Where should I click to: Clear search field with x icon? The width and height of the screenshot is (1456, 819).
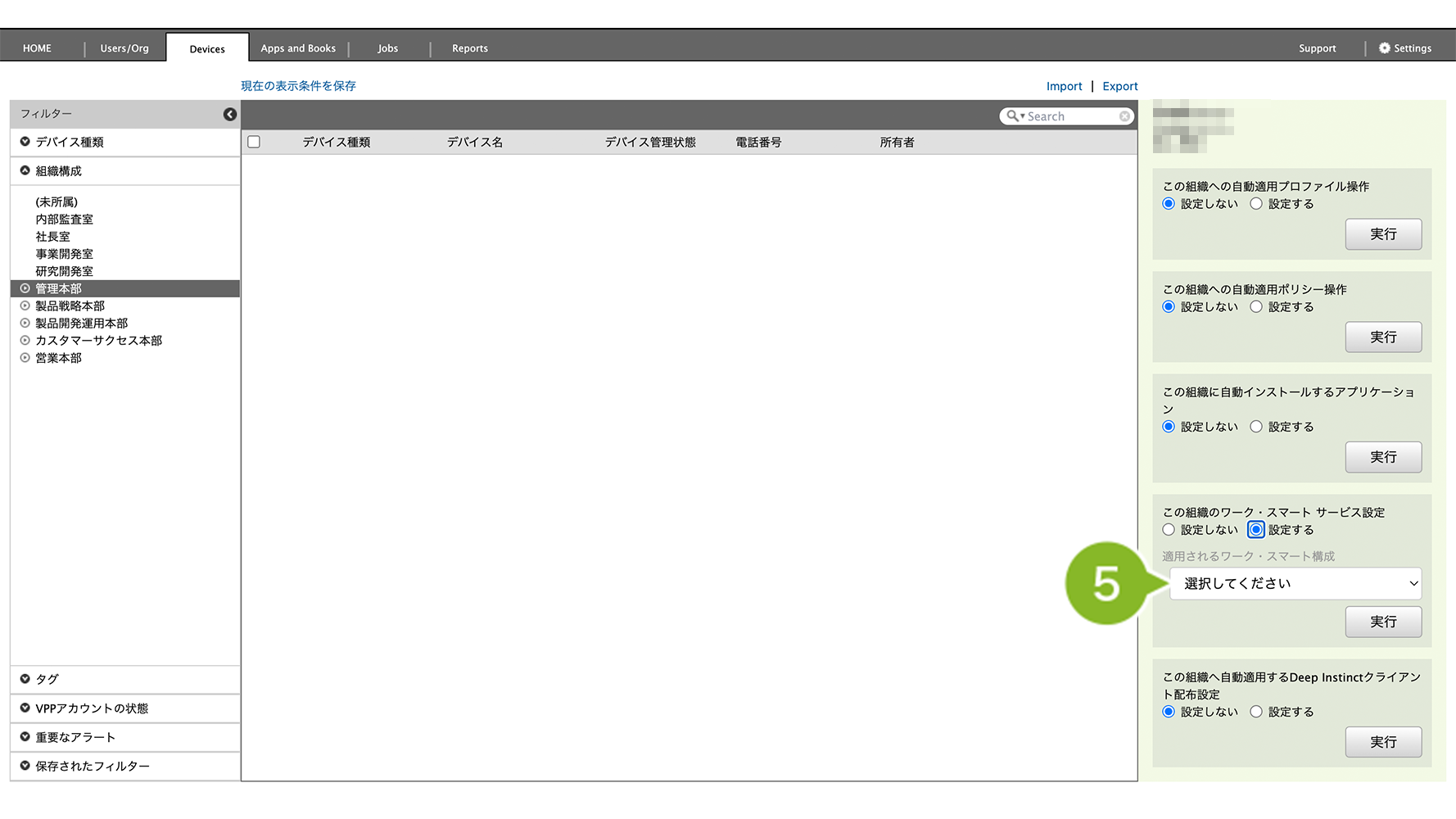tap(1124, 116)
